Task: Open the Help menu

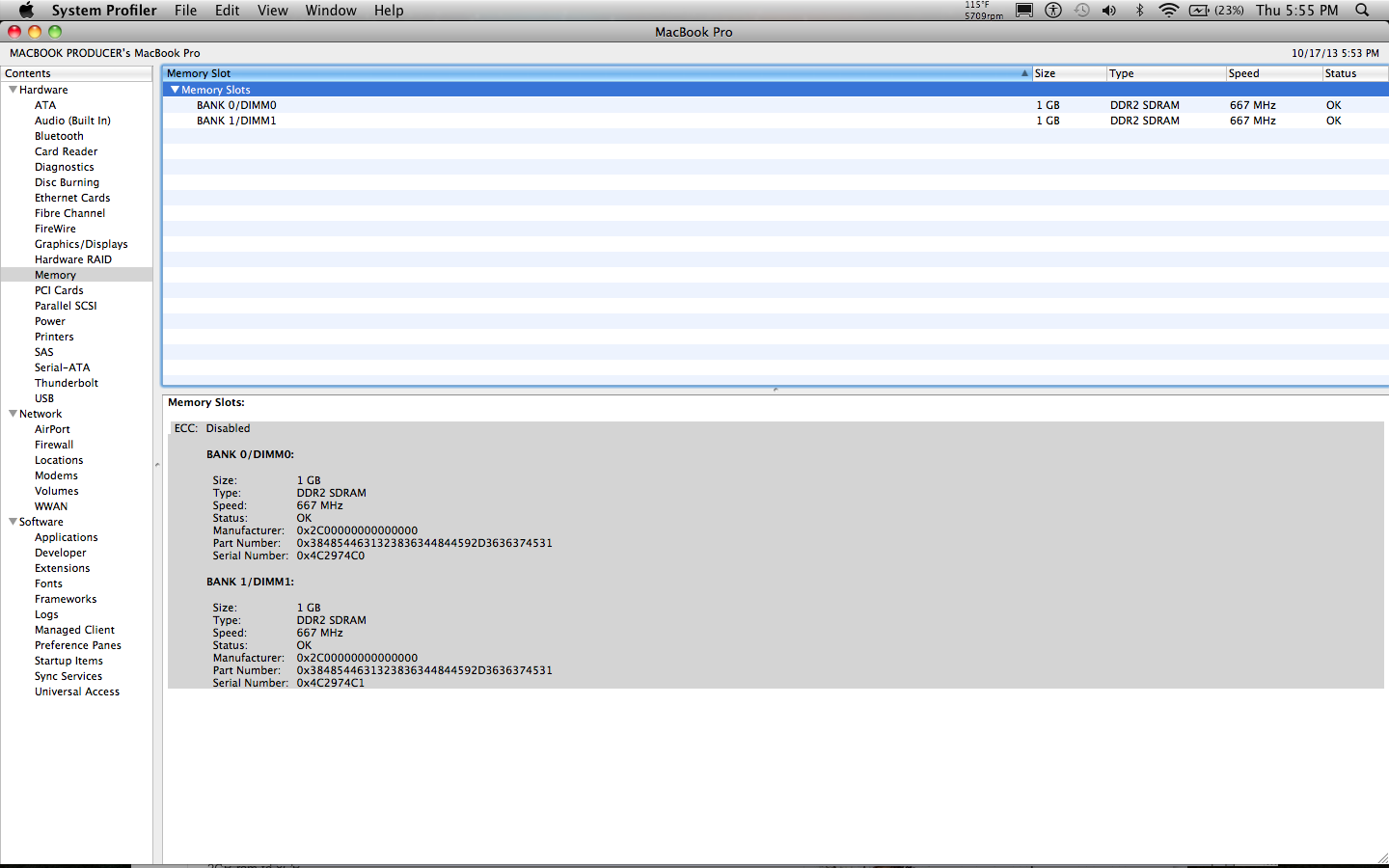Action: [389, 11]
